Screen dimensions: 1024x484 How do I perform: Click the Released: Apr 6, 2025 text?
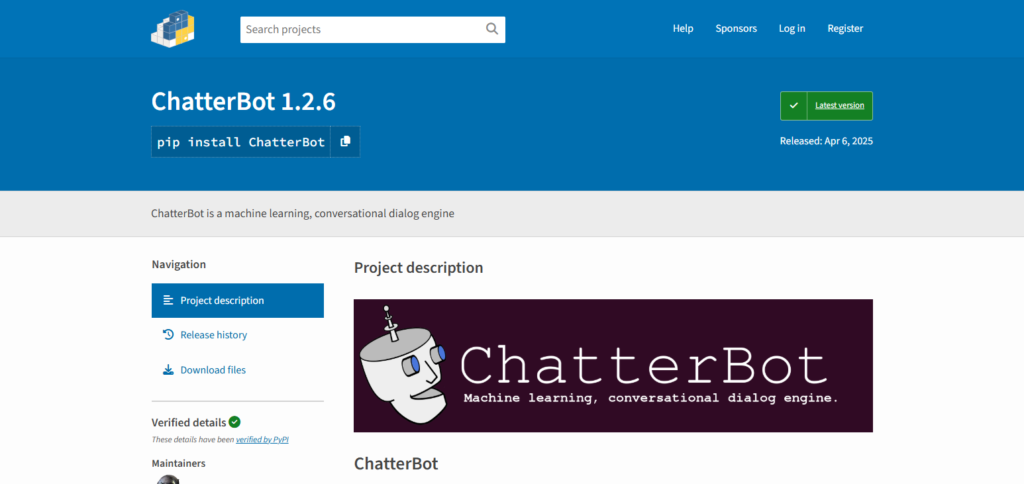coord(826,141)
